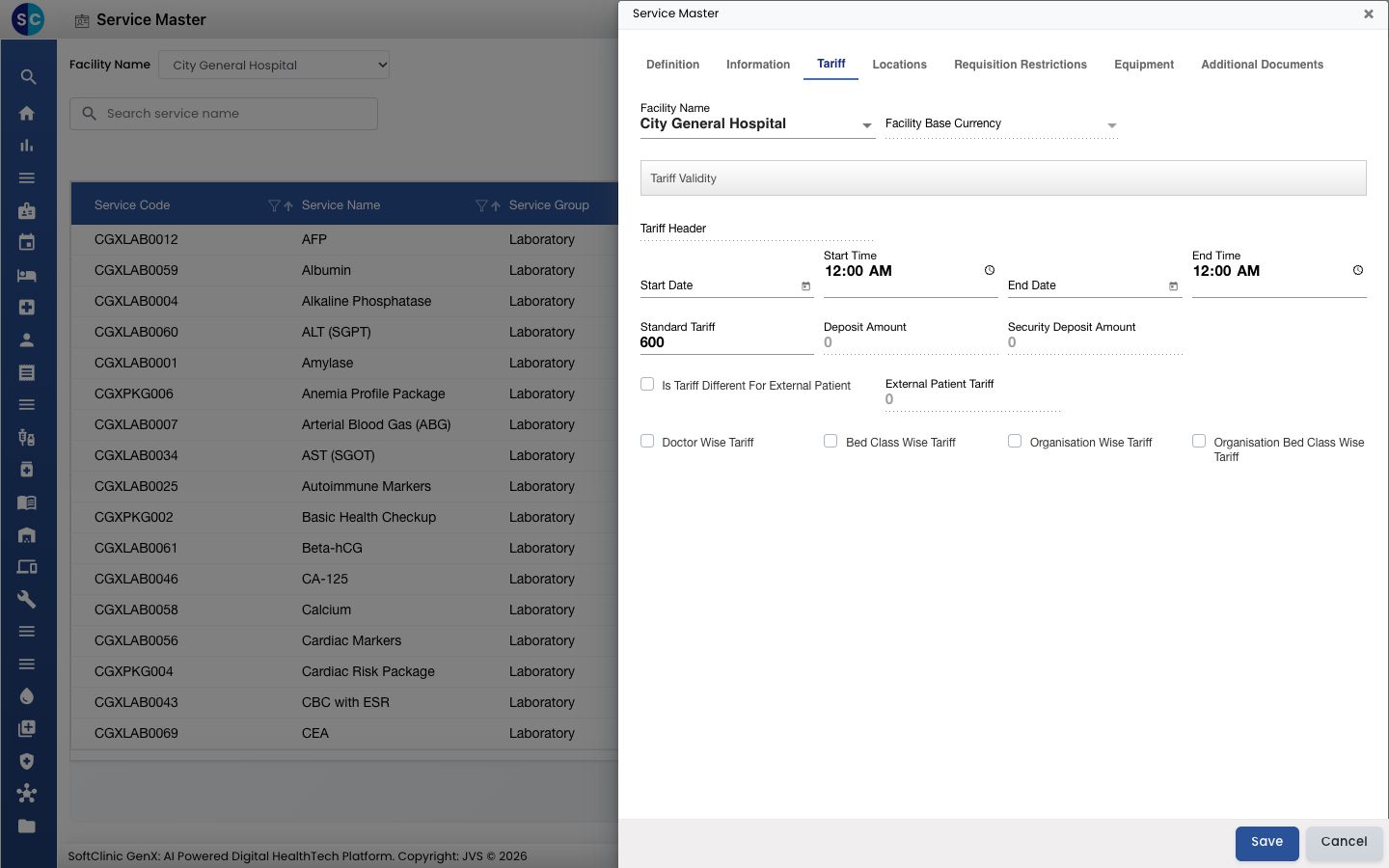The width and height of the screenshot is (1389, 868).
Task: Open the Equipment tab
Action: click(1144, 65)
